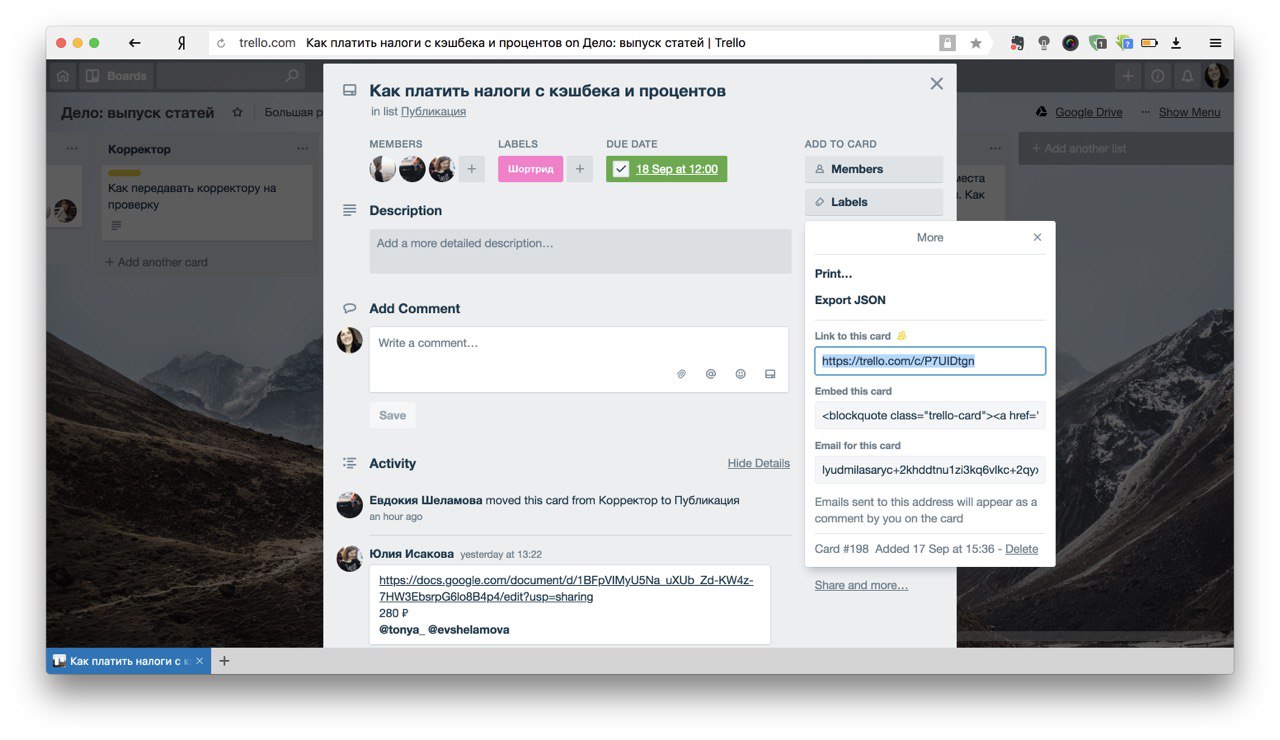Click the battery saver icon in toolbar
Image resolution: width=1280 pixels, height=740 pixels.
(x=1150, y=43)
